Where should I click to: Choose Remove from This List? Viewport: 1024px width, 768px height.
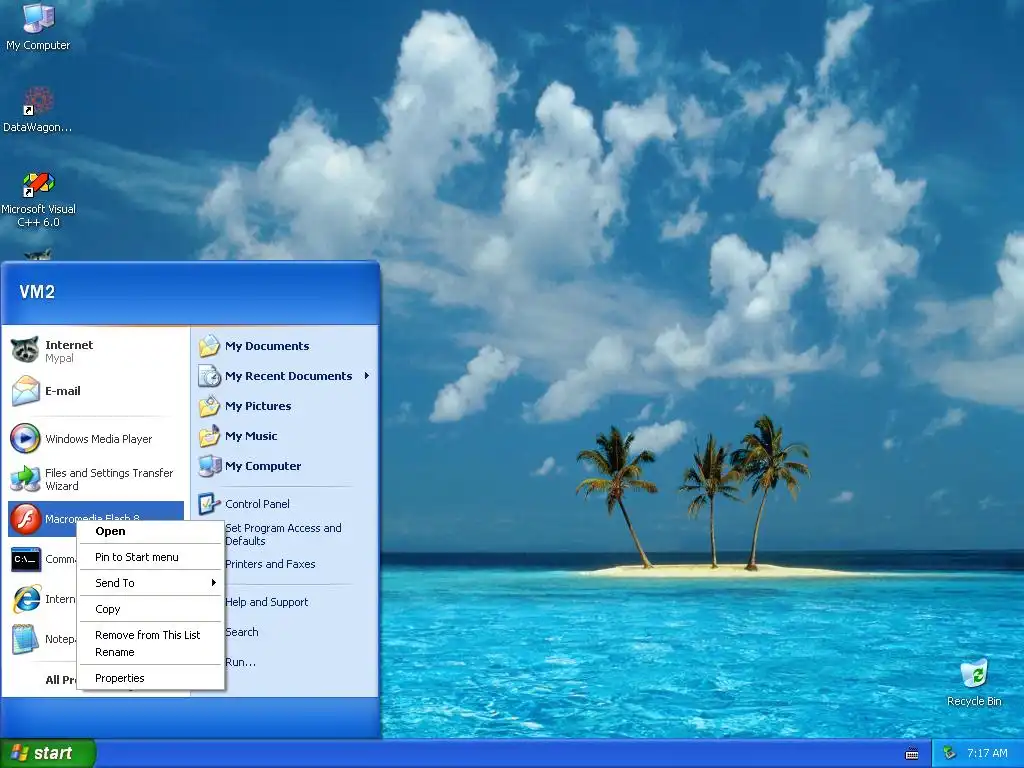(151, 635)
